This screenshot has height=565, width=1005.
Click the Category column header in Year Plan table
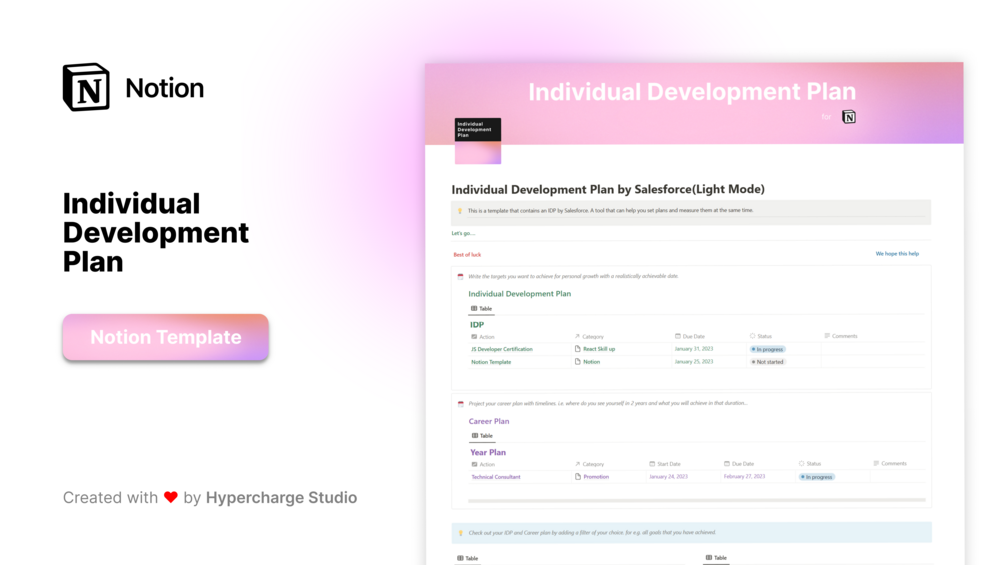589,464
